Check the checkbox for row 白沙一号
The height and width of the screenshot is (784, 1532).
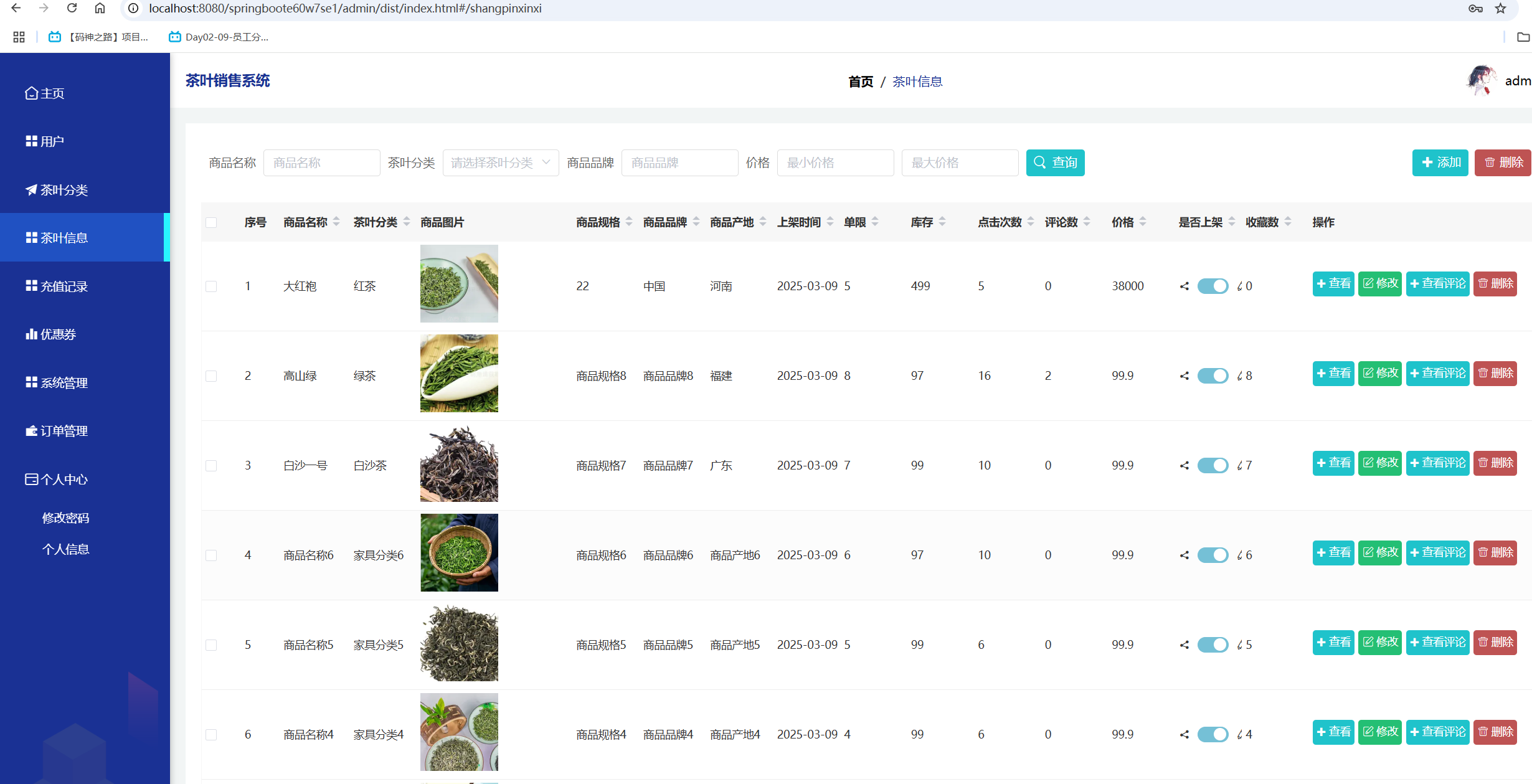(x=211, y=466)
